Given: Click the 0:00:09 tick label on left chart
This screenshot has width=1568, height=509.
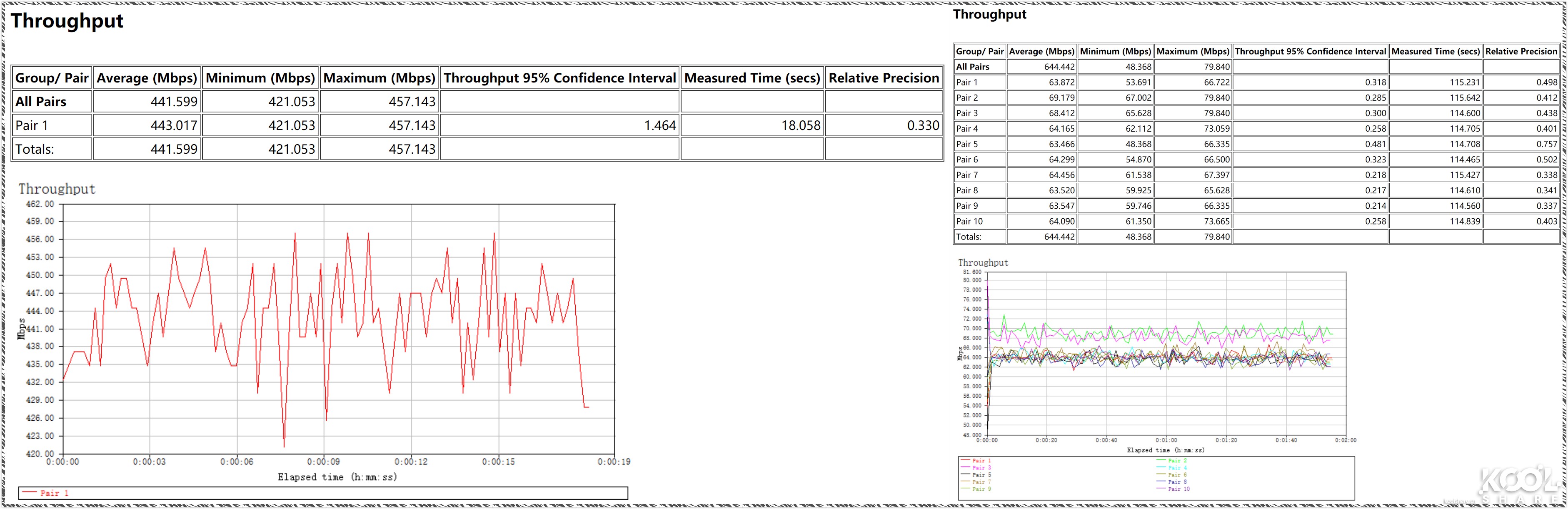Looking at the screenshot, I should pos(323,462).
